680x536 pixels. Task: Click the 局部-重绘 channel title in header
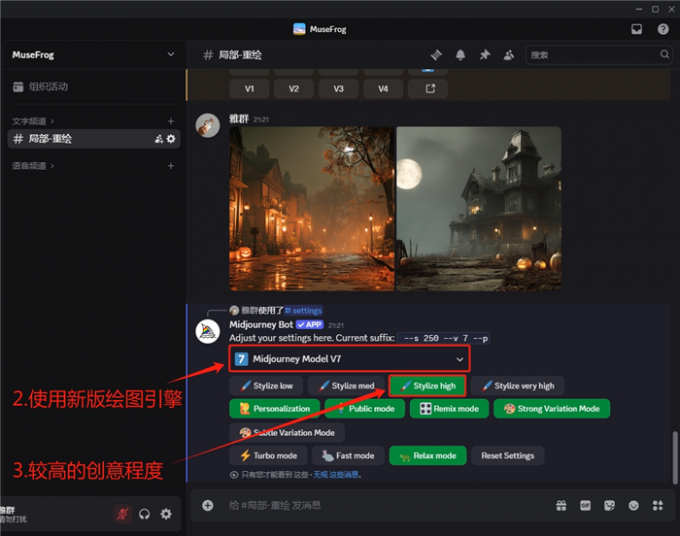click(240, 55)
